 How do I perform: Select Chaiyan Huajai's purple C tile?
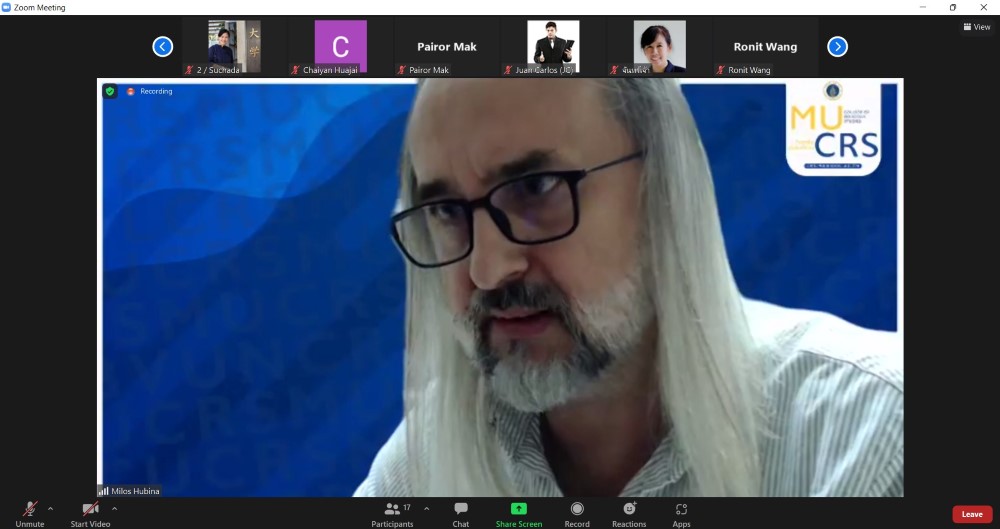click(x=340, y=47)
